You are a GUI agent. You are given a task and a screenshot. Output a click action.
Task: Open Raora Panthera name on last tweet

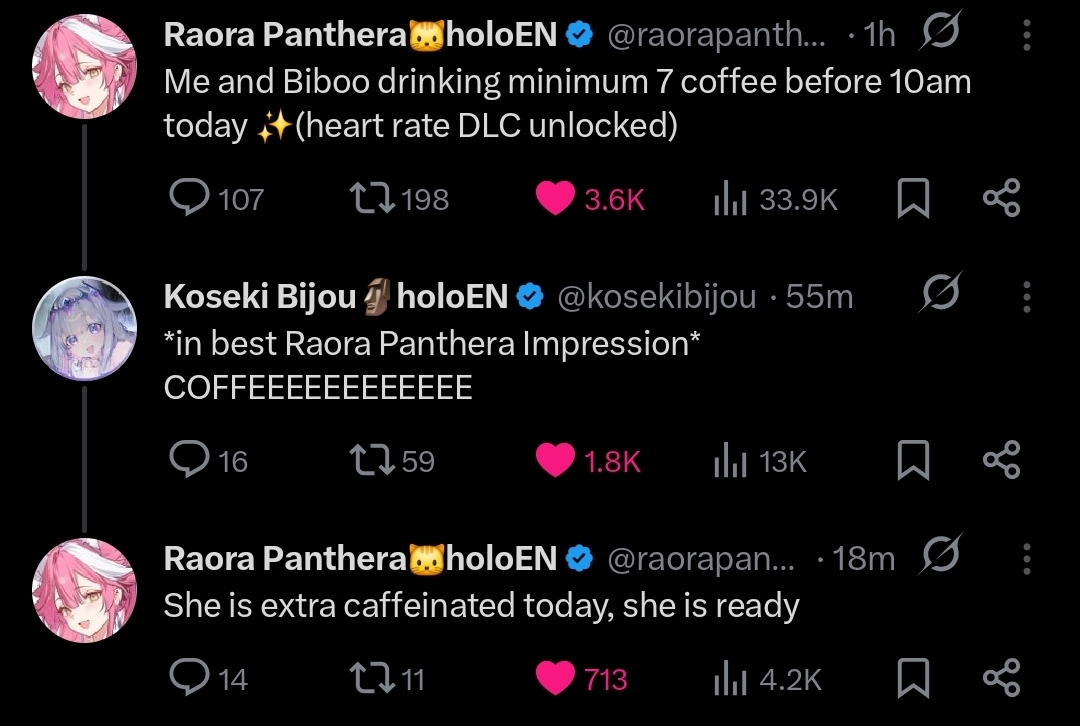pos(285,559)
